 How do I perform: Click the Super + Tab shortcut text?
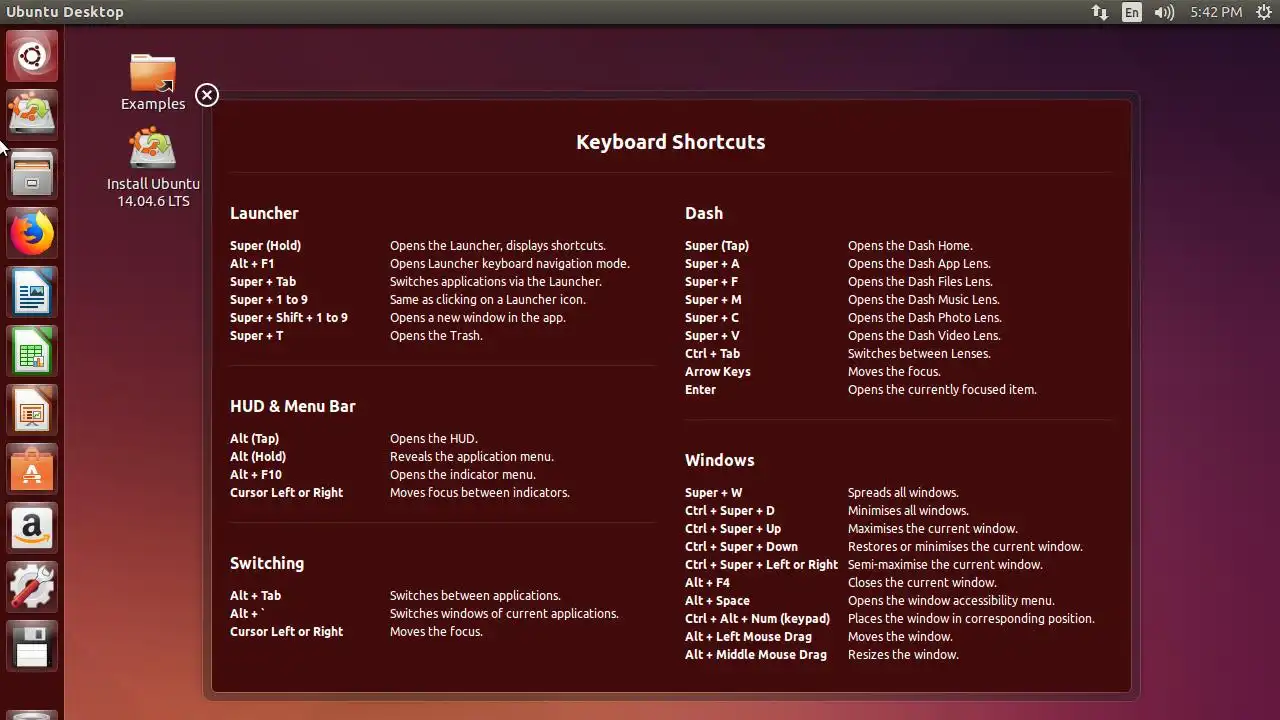coord(263,282)
